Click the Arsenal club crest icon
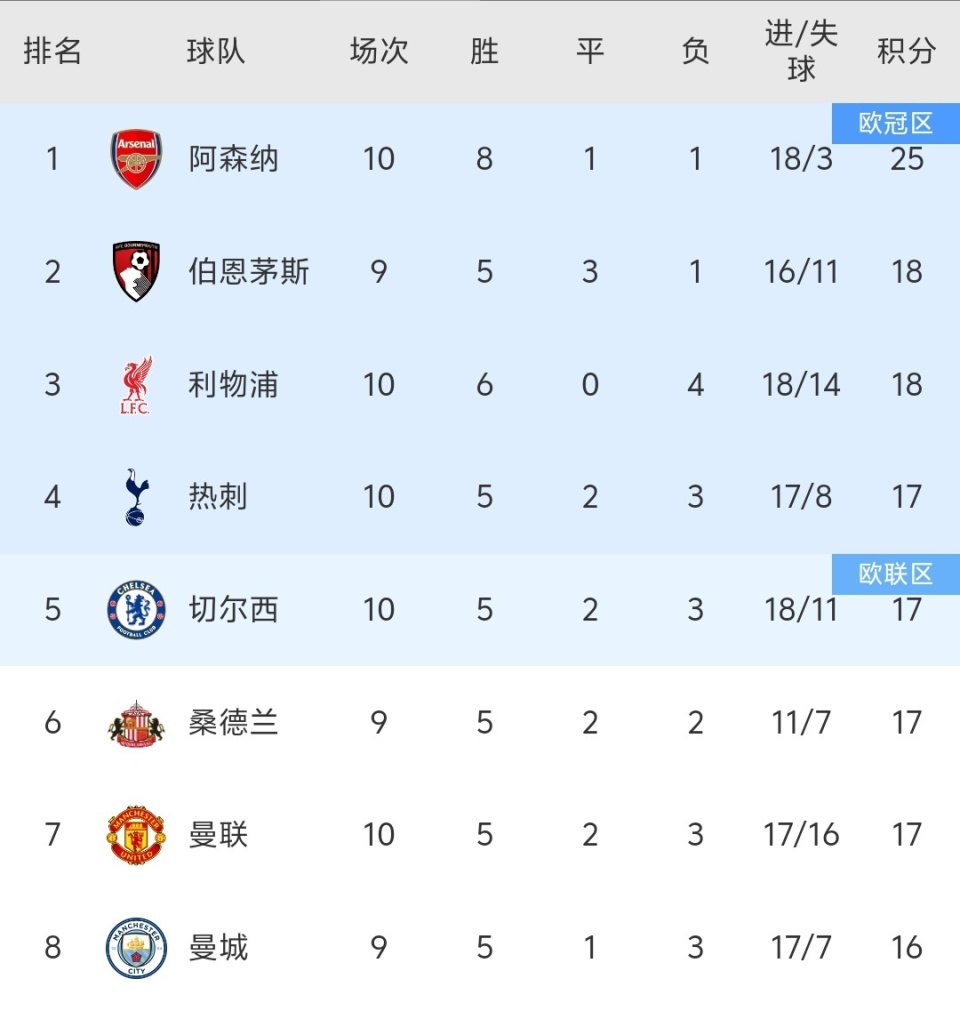Screen dimensions: 960x1019 136,159
